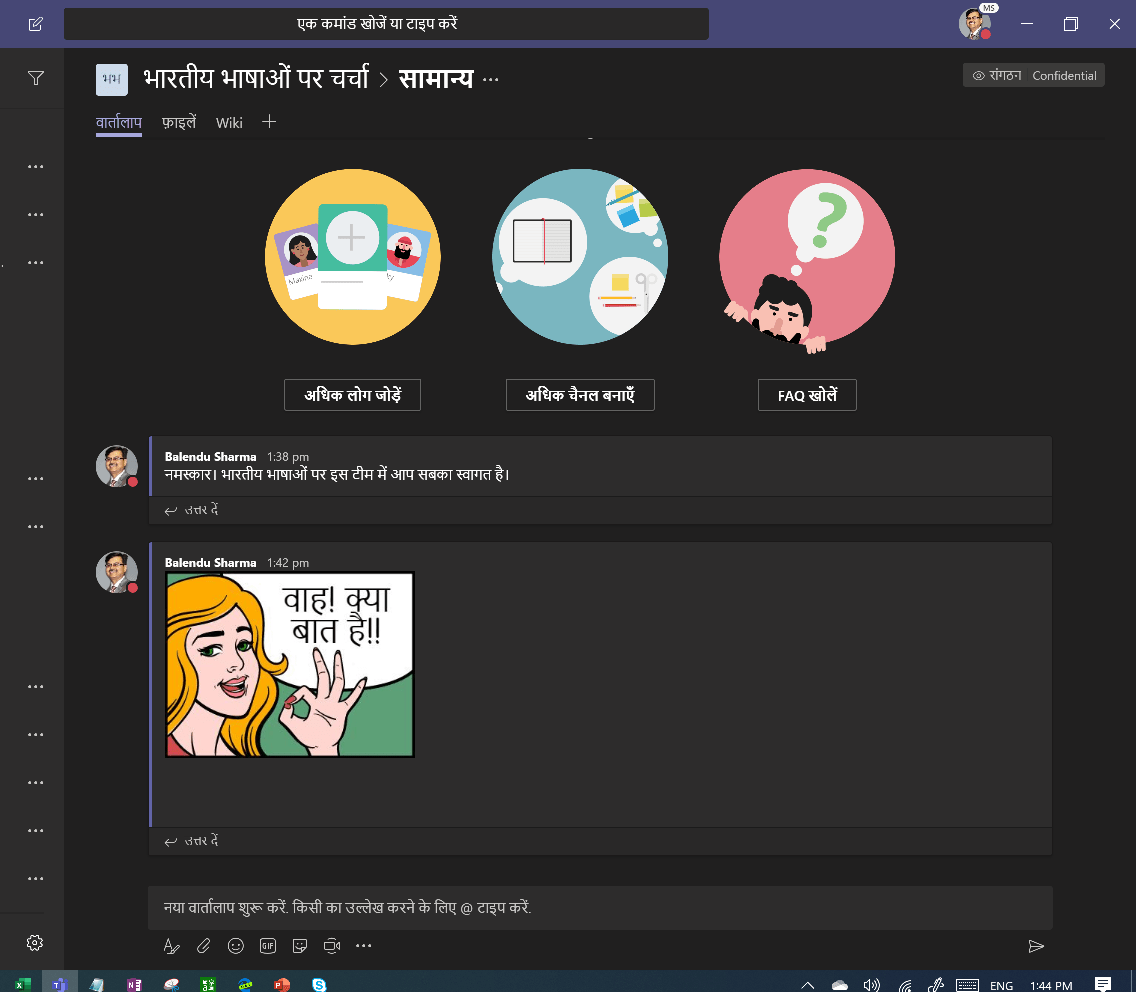This screenshot has width=1136, height=992.
Task: Launch Skype from the taskbar
Action: 319,984
